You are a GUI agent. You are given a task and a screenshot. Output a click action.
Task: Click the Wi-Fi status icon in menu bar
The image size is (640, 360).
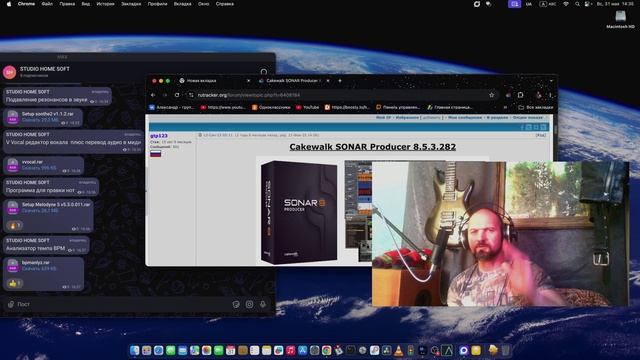(566, 4)
